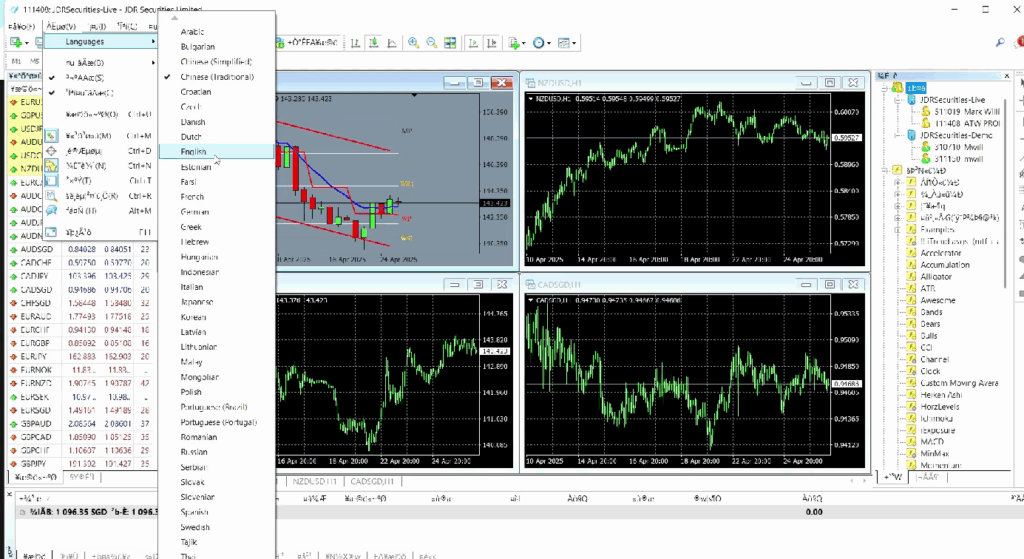Click the Alt+M chat bubbles icon
This screenshot has height=559, width=1024.
coord(52,211)
